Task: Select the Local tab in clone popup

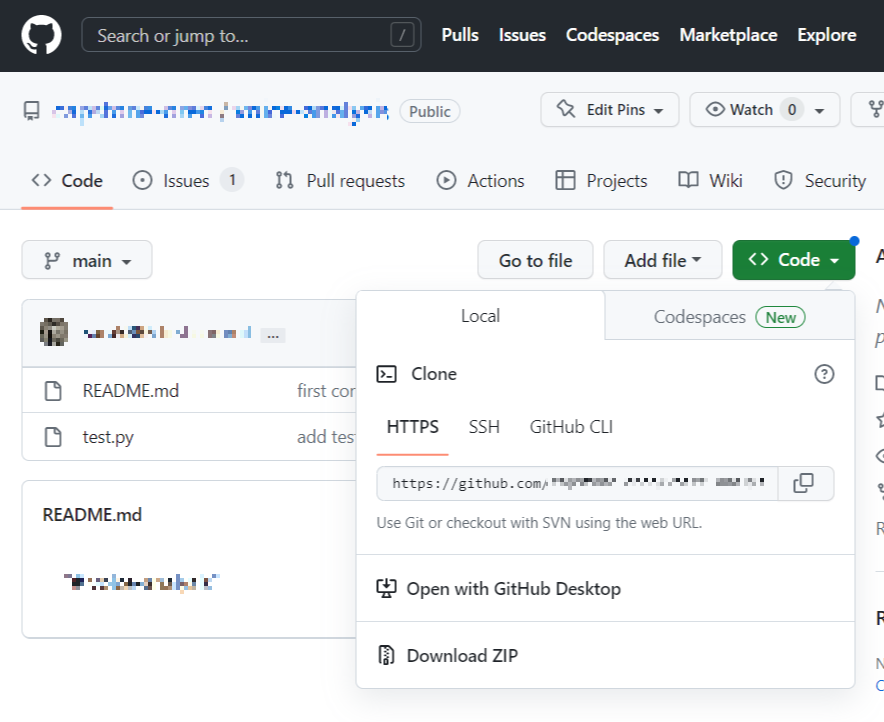Action: 480,316
